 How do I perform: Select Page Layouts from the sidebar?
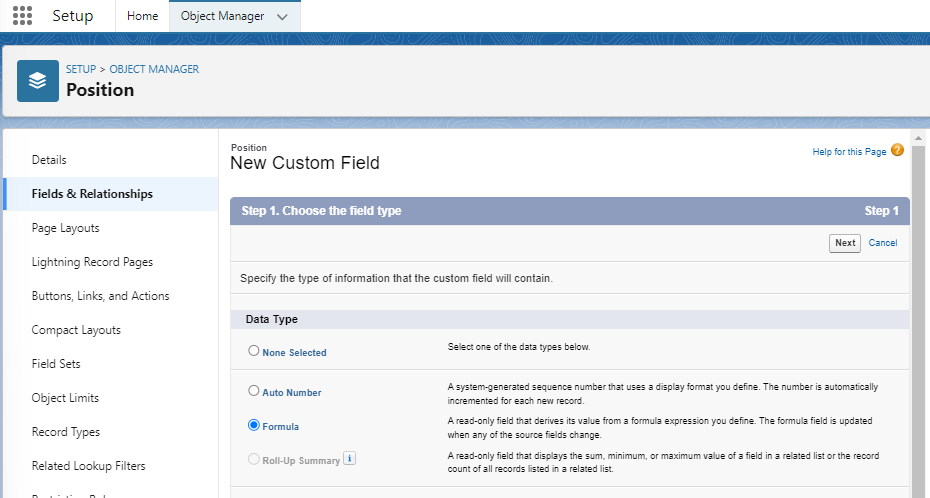tap(66, 228)
